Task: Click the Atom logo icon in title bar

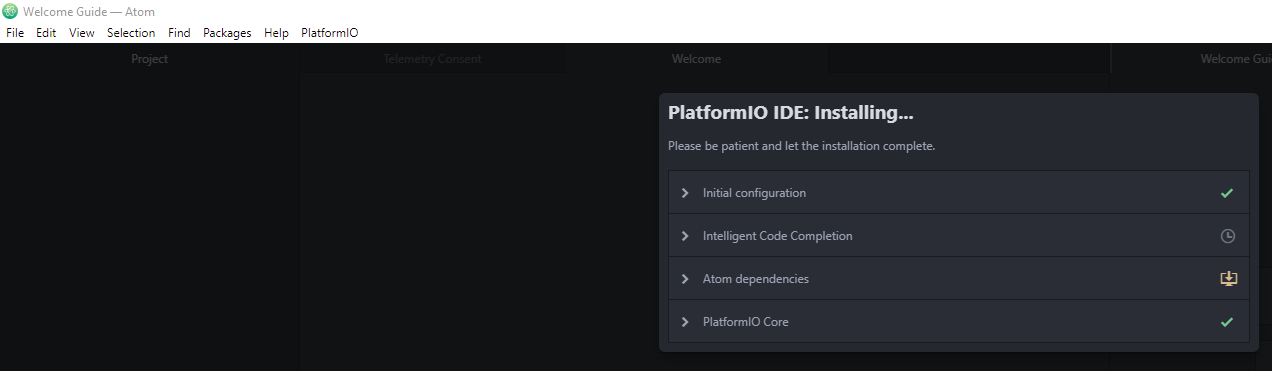Action: [x=10, y=12]
